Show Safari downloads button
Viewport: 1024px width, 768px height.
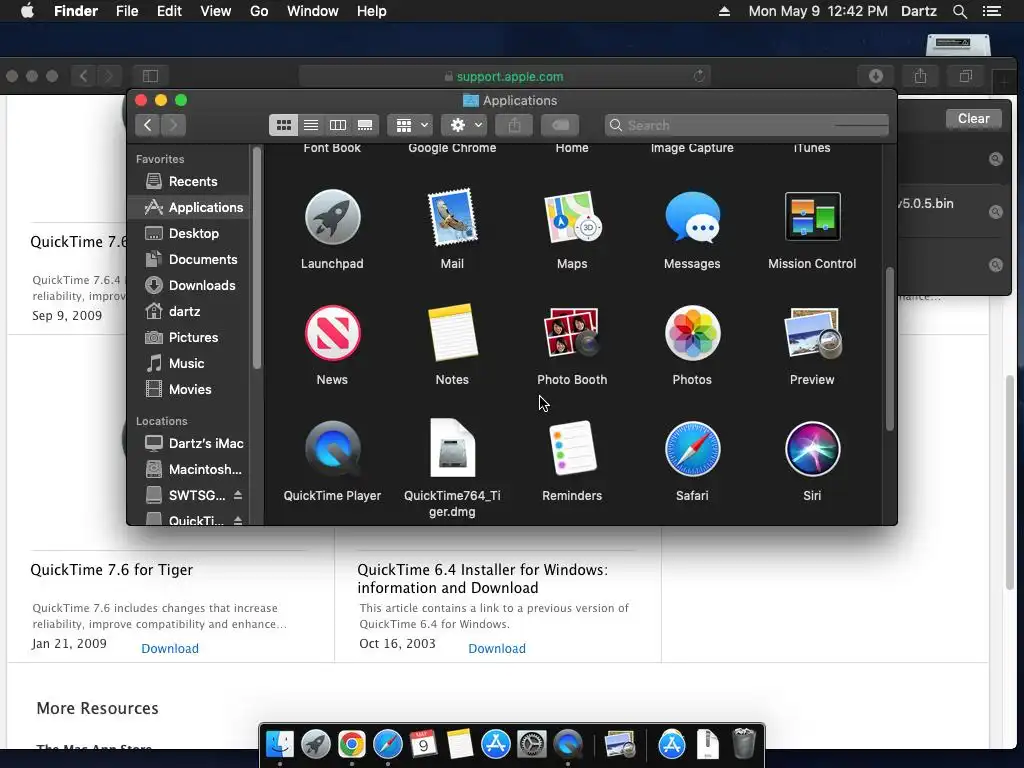(876, 76)
